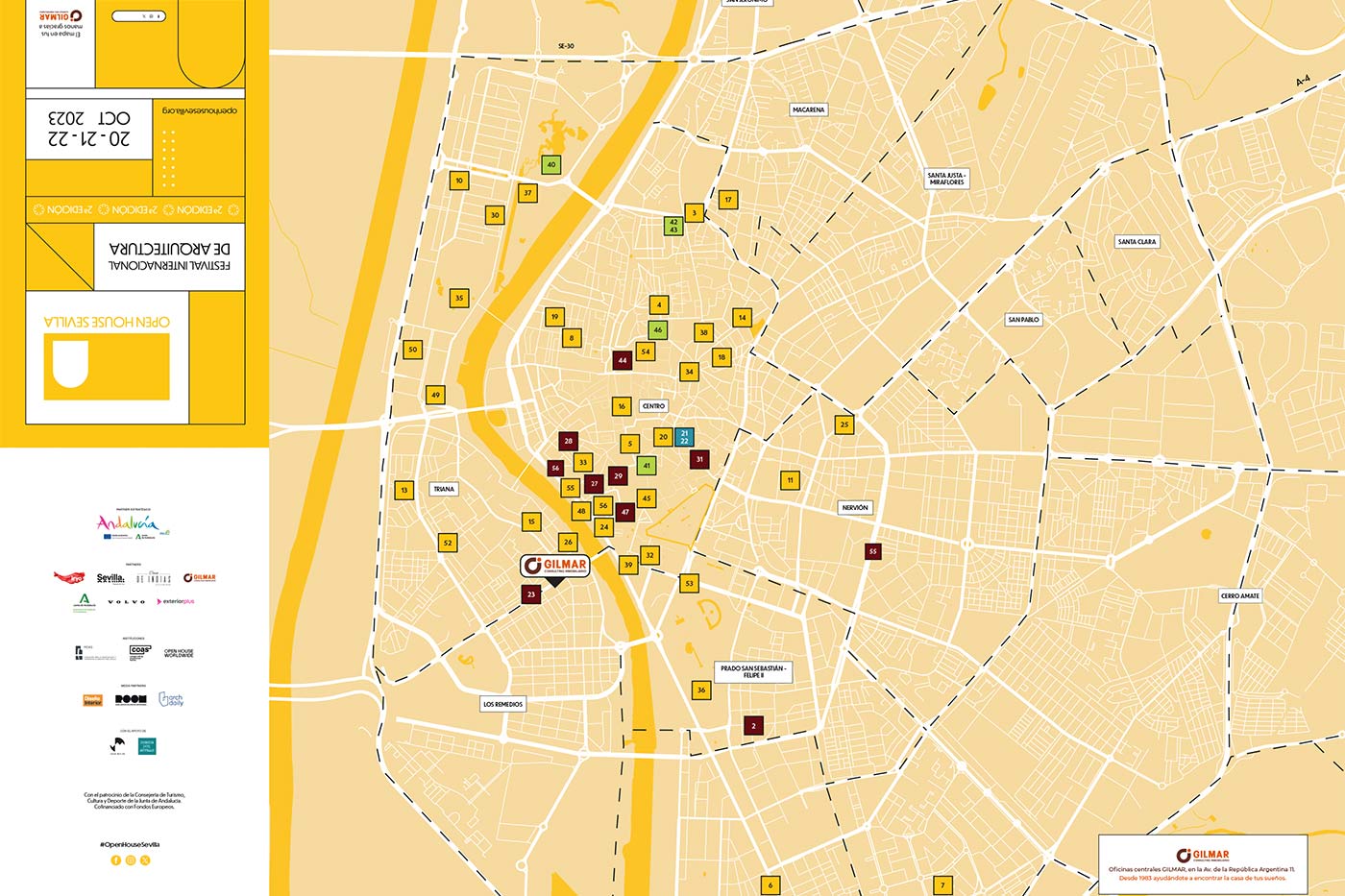Screen dimensions: 1345x896
Task: Select maroon map marker 27
Action: click(x=595, y=484)
